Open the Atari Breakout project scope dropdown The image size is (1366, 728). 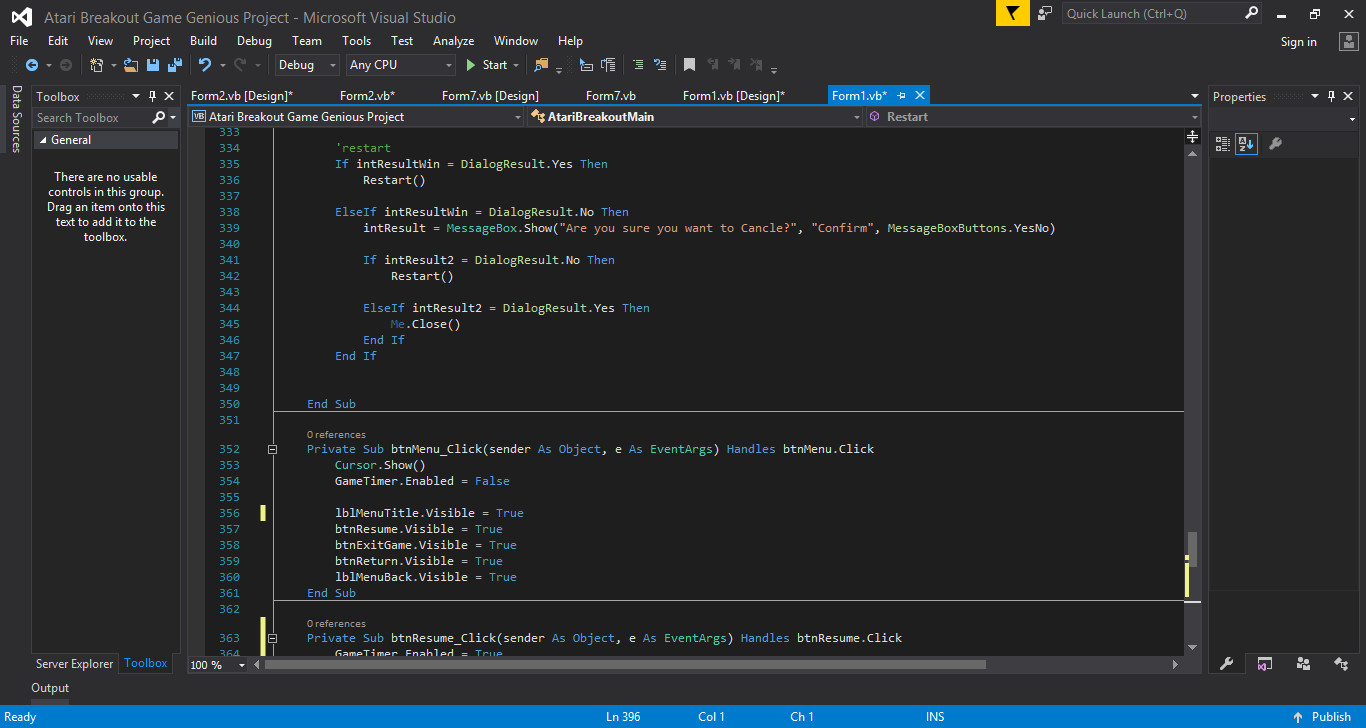click(x=517, y=117)
